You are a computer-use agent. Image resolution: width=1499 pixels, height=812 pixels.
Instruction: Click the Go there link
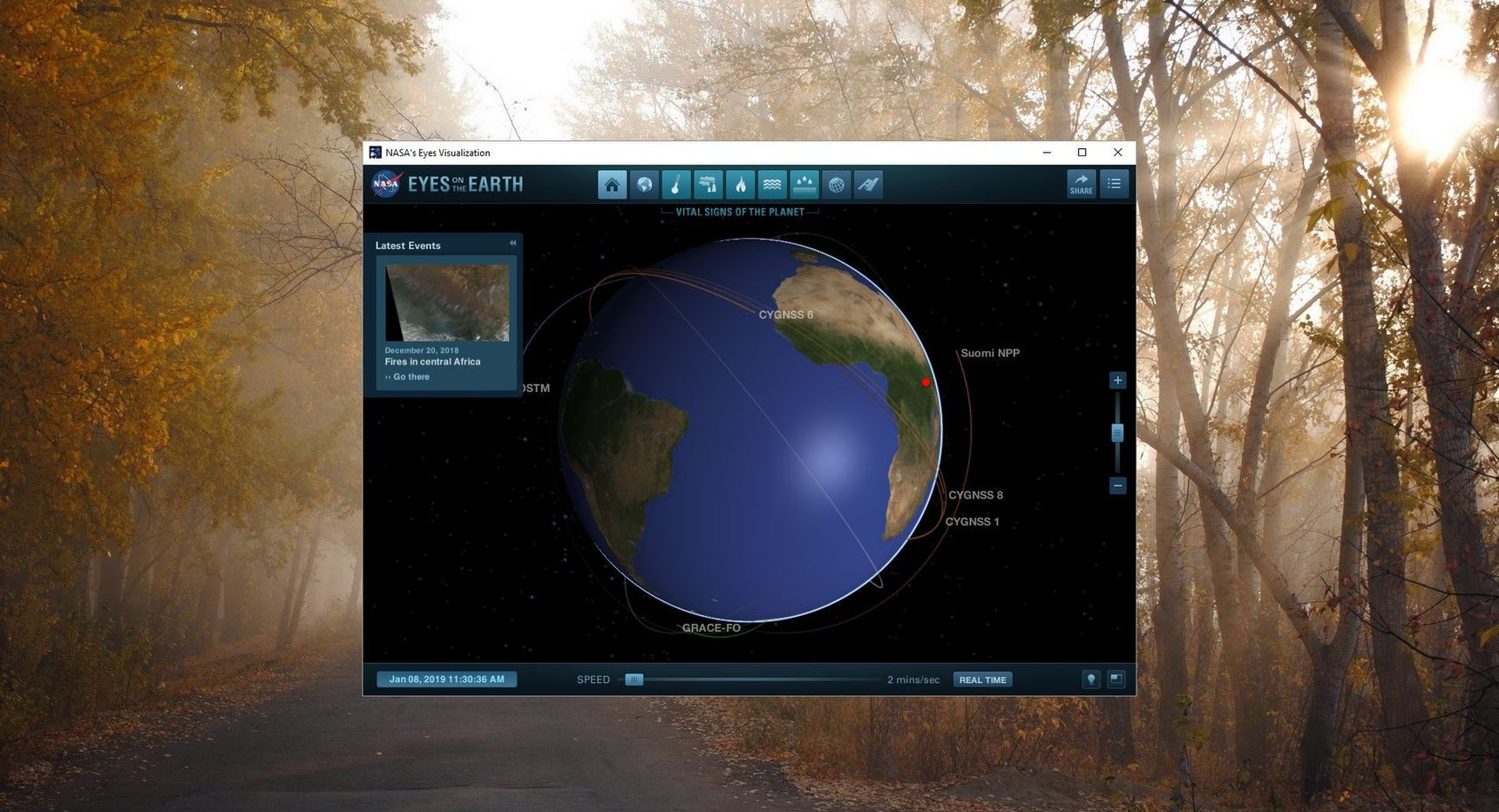(x=407, y=377)
